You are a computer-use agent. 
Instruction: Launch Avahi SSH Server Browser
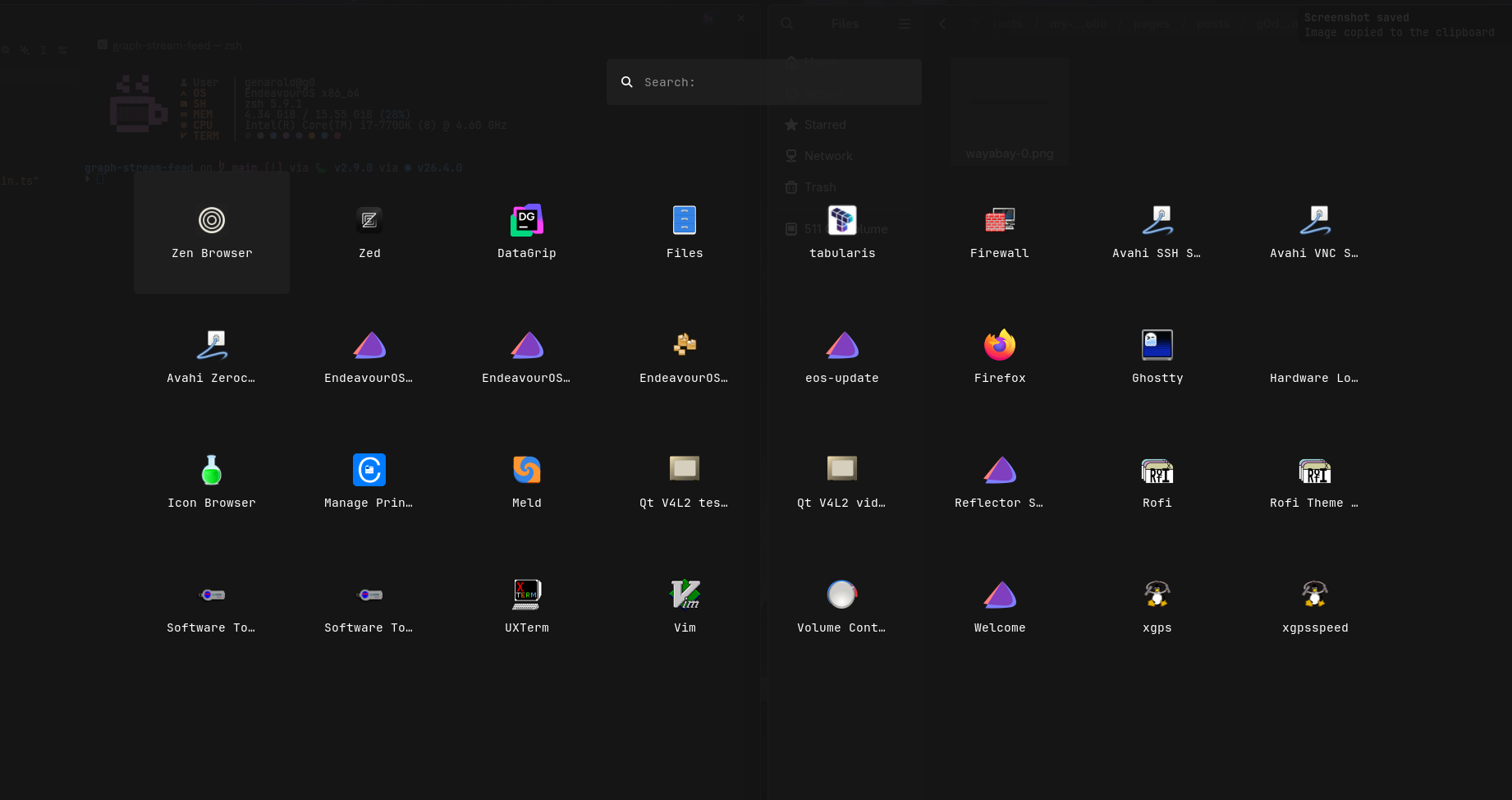pos(1157,233)
